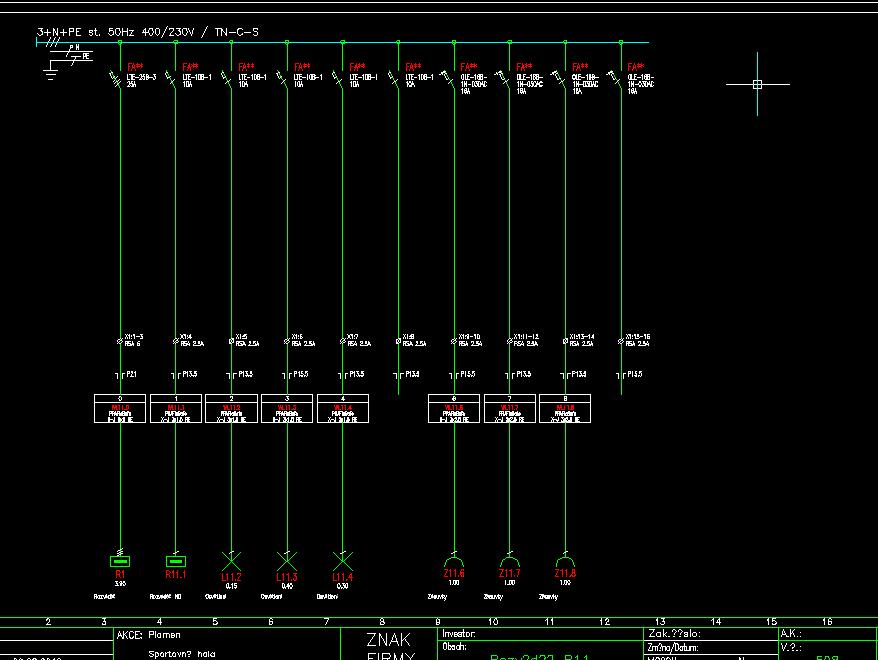
Task: Select cable box numbered 7
Action: click(x=510, y=409)
